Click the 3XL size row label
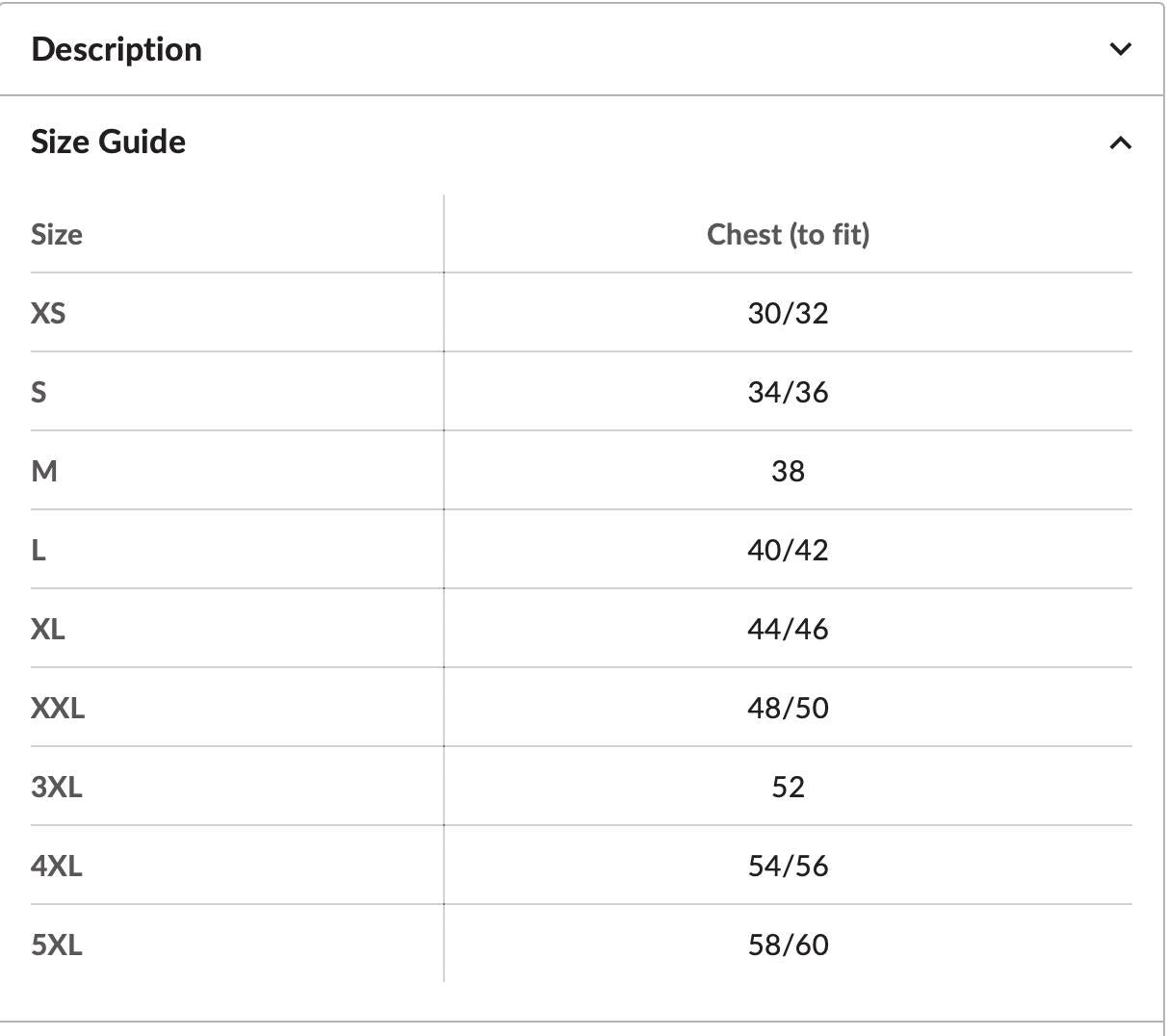Screen dimensions: 1167x1036 [x=57, y=787]
